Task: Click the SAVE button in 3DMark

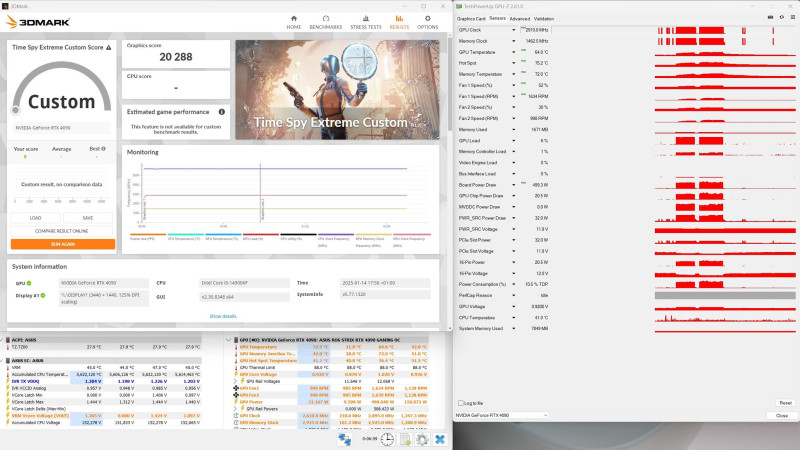Action: point(88,218)
